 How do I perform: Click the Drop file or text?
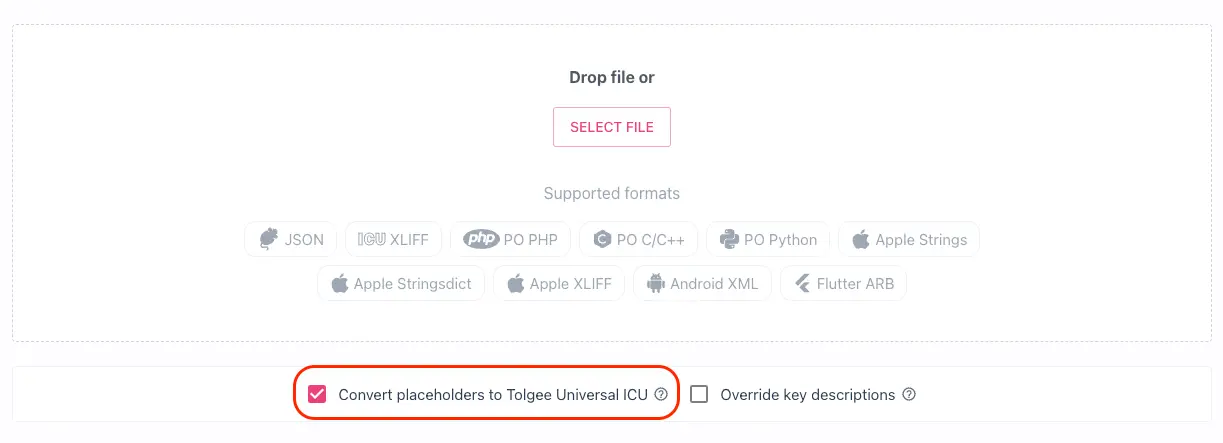pyautogui.click(x=611, y=77)
